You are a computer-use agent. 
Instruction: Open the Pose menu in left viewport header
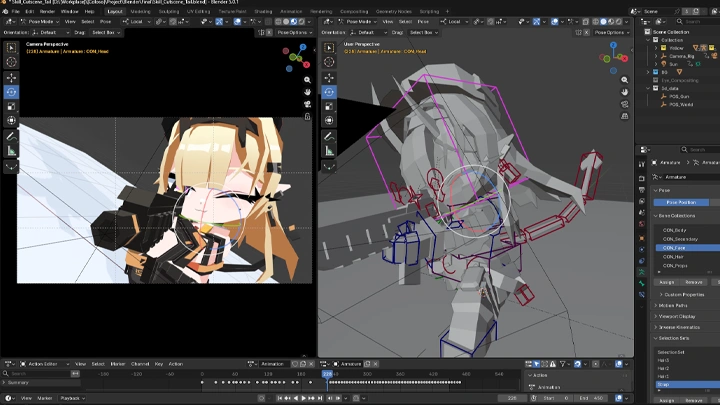point(105,22)
